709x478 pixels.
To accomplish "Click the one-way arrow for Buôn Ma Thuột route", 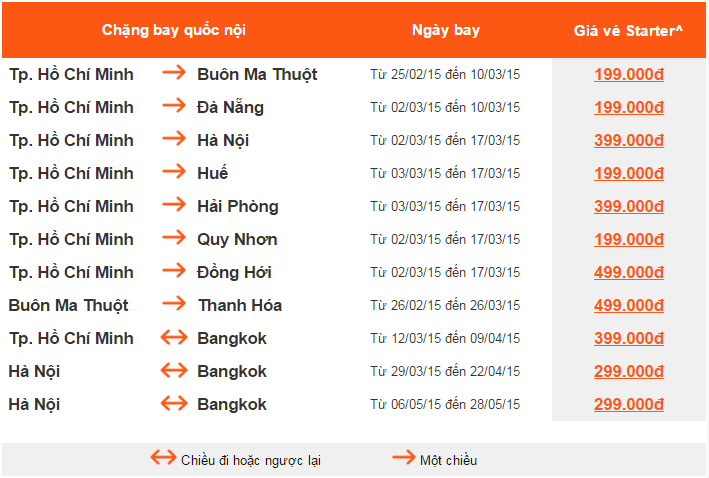I will click(x=174, y=74).
